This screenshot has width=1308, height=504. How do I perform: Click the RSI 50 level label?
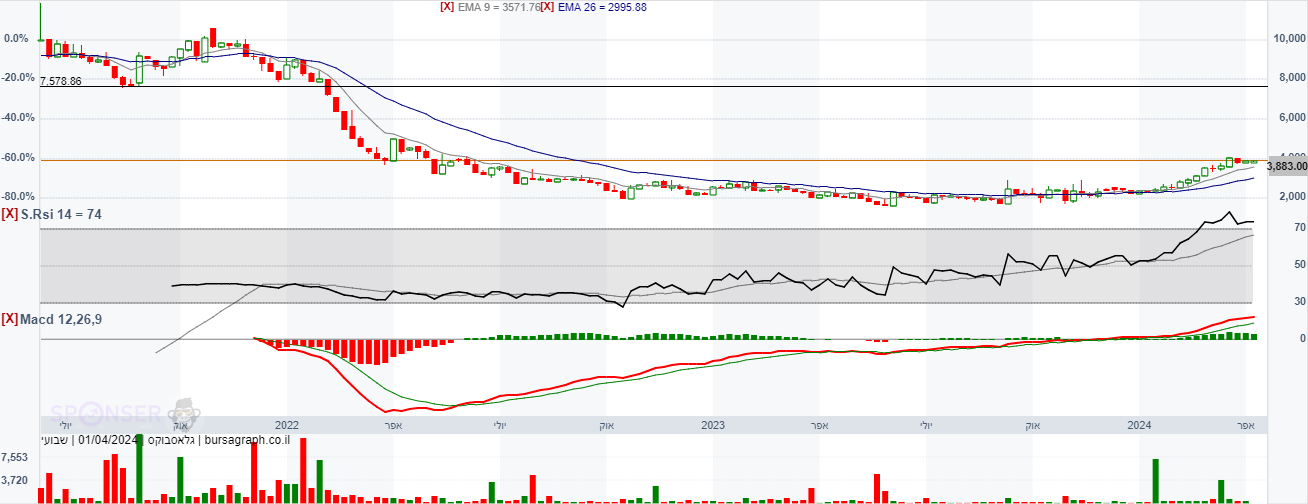pos(1301,265)
